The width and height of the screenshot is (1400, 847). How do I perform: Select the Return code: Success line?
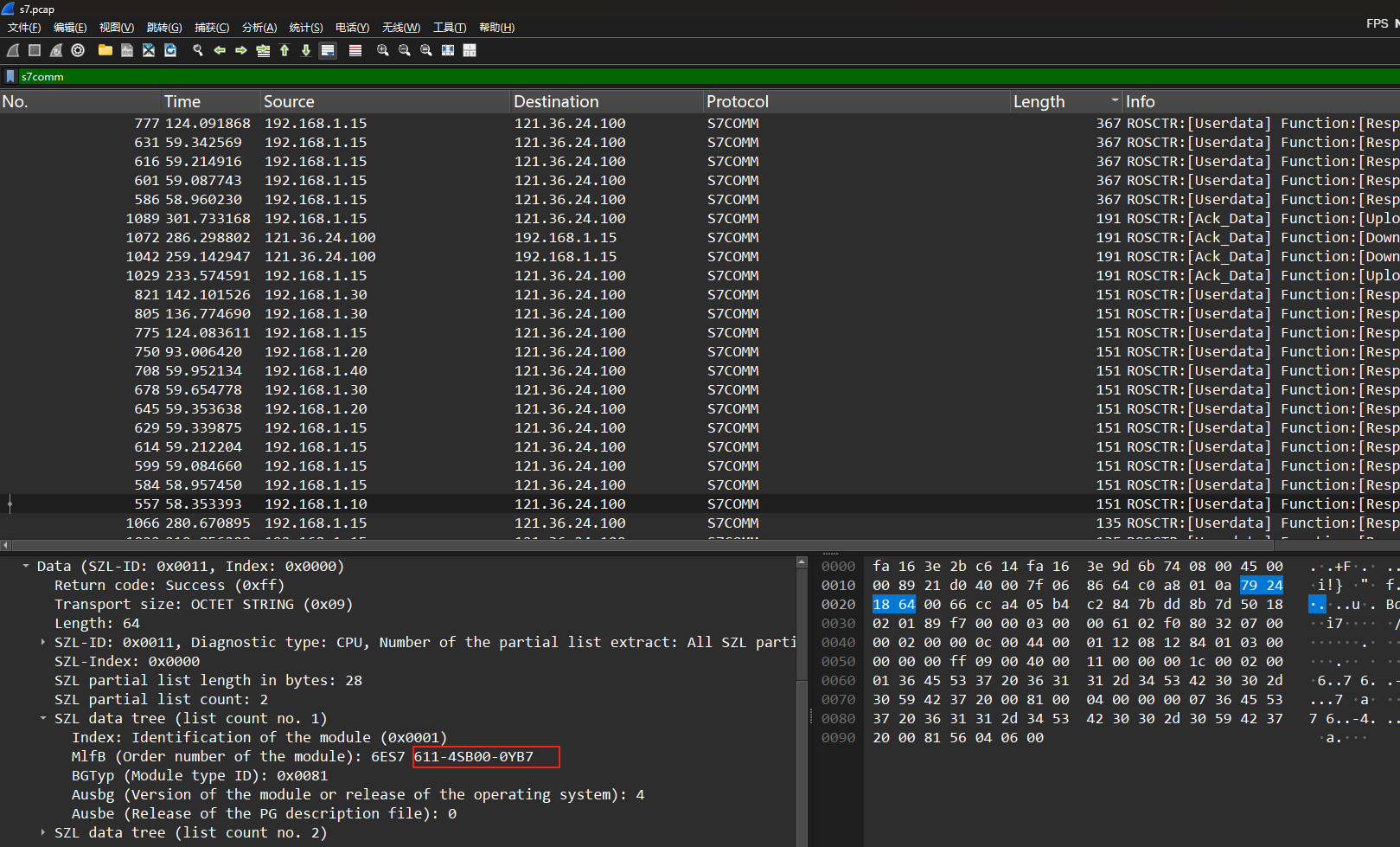click(x=169, y=585)
